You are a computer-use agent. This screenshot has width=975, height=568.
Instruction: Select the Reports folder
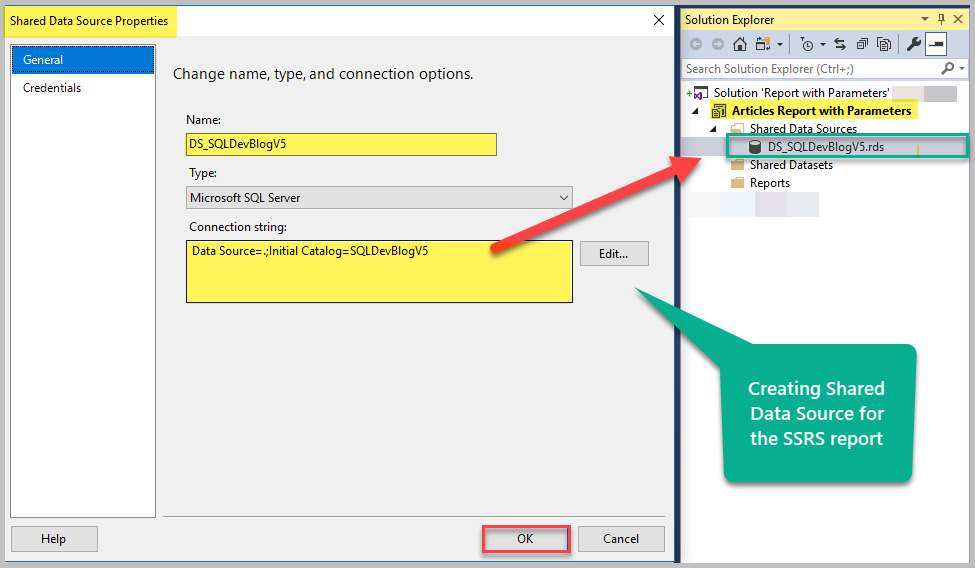click(770, 183)
